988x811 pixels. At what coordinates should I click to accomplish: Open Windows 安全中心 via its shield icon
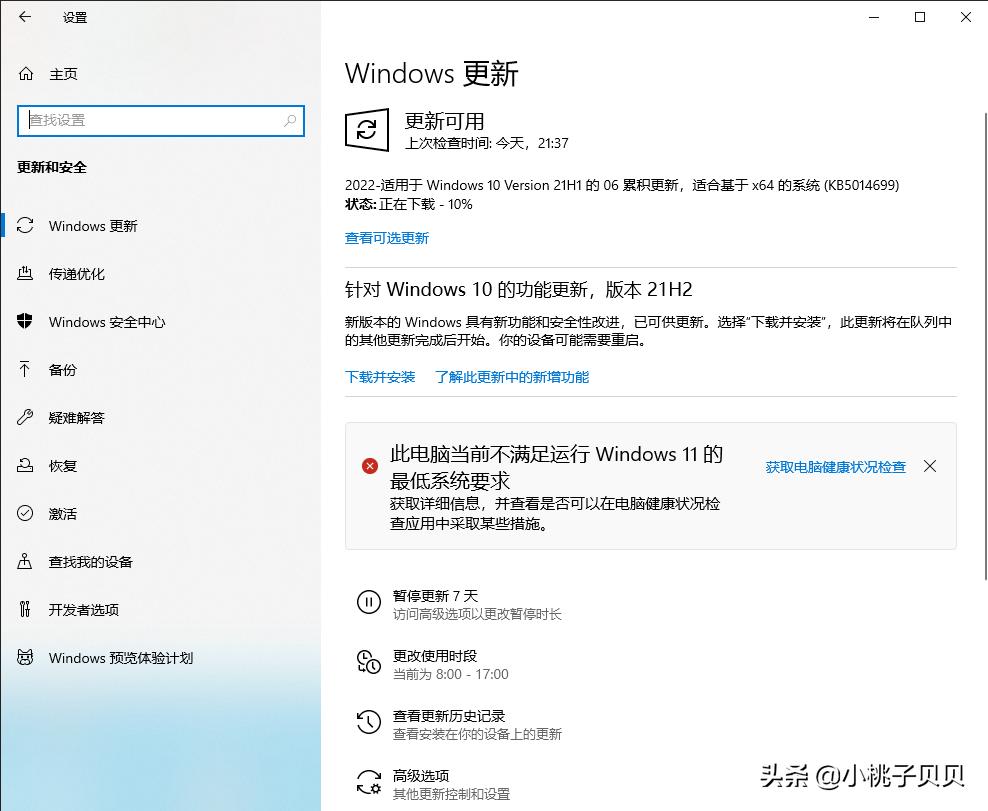click(x=104, y=322)
